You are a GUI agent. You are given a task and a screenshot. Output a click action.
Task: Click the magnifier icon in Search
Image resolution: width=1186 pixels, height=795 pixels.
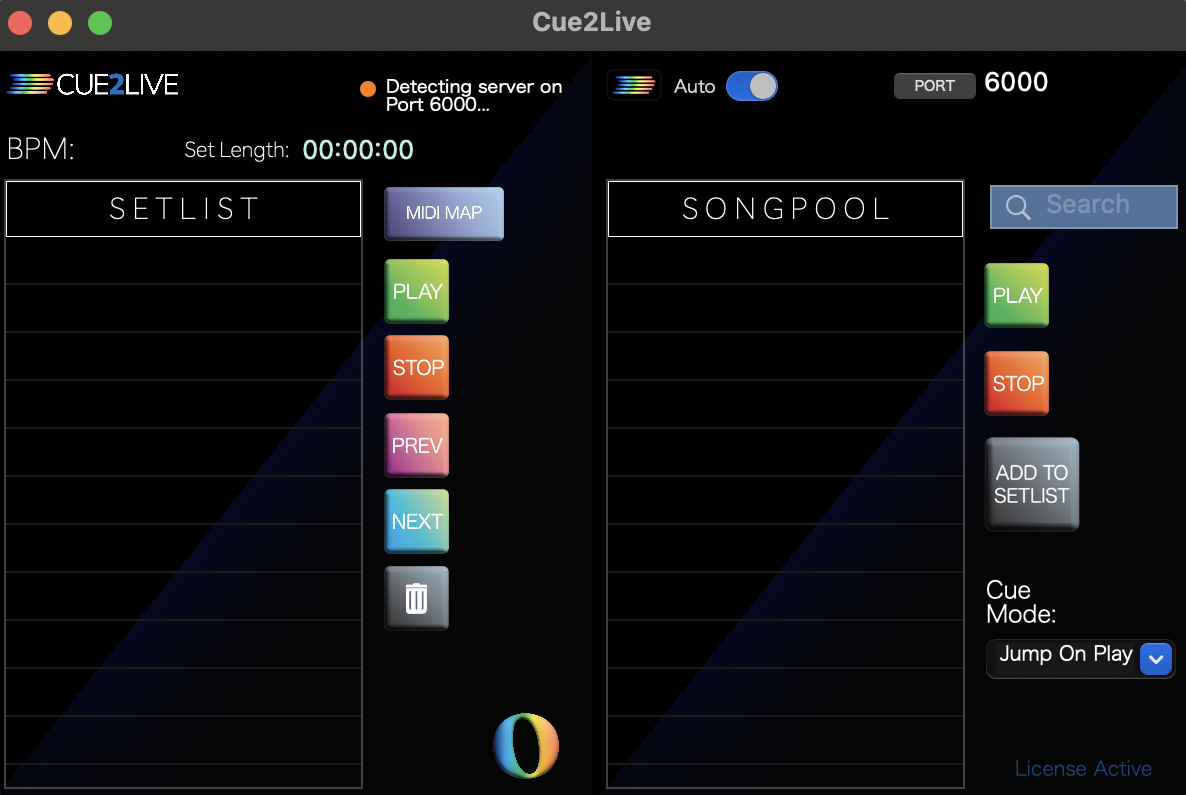click(1018, 206)
